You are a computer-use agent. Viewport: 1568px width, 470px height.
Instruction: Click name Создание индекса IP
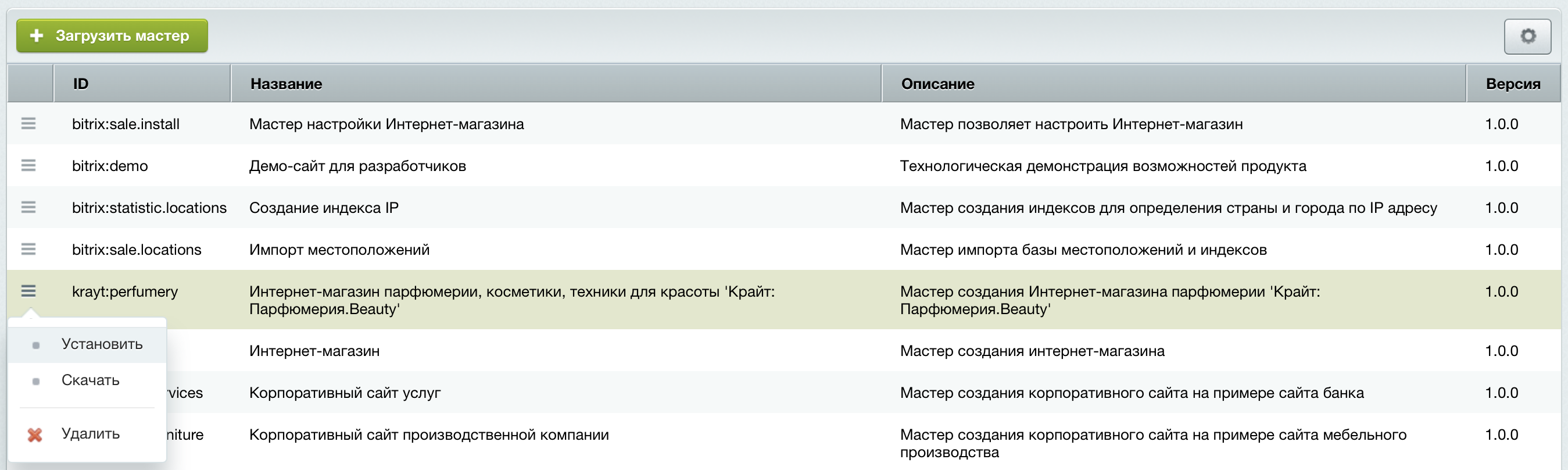[324, 208]
